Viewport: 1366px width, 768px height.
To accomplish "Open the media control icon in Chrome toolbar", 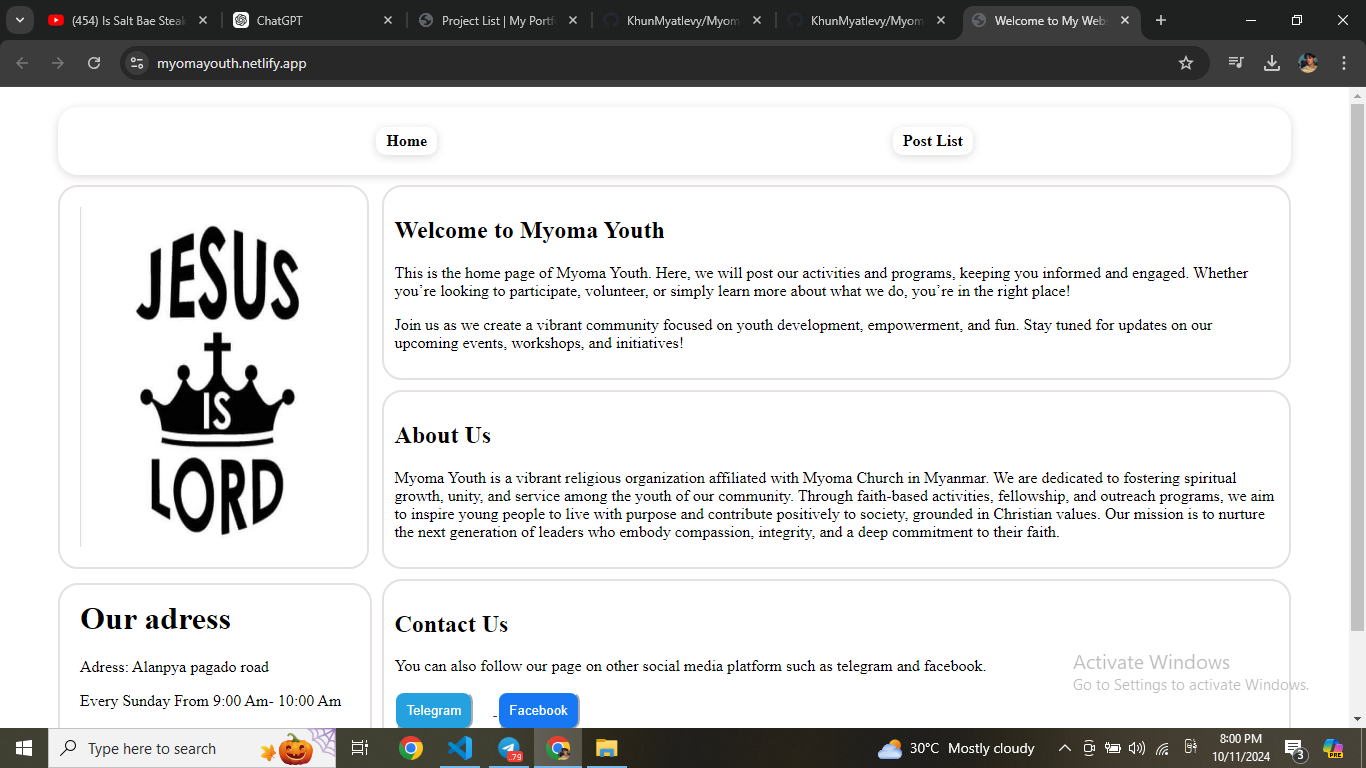I will [1236, 63].
